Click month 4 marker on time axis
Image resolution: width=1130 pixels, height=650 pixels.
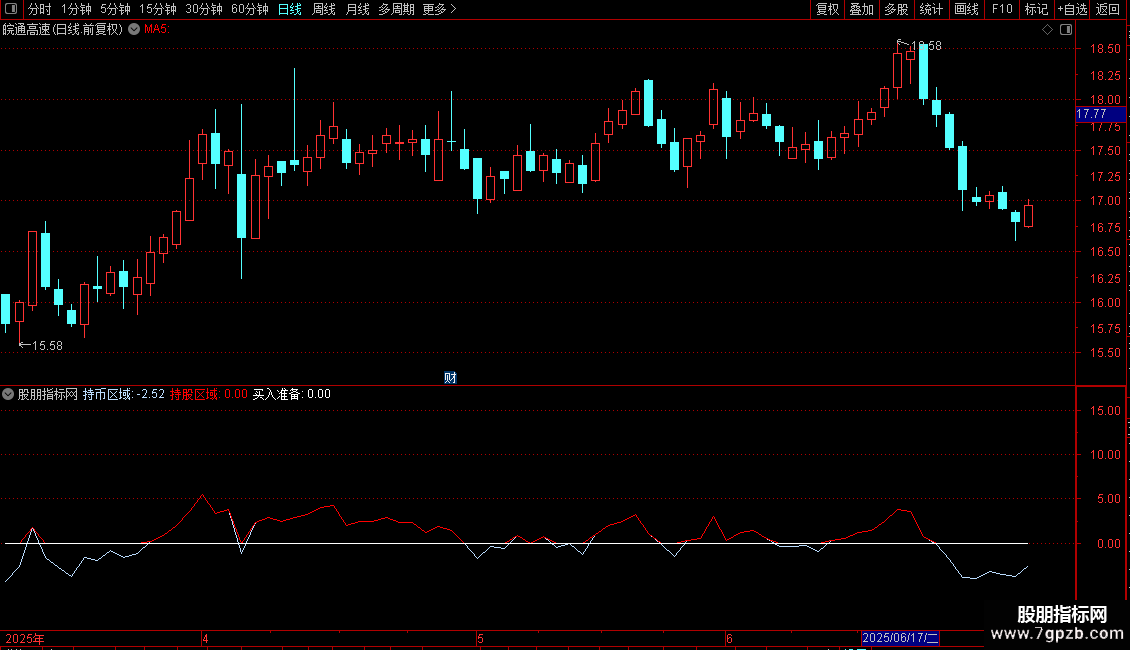coord(205,638)
